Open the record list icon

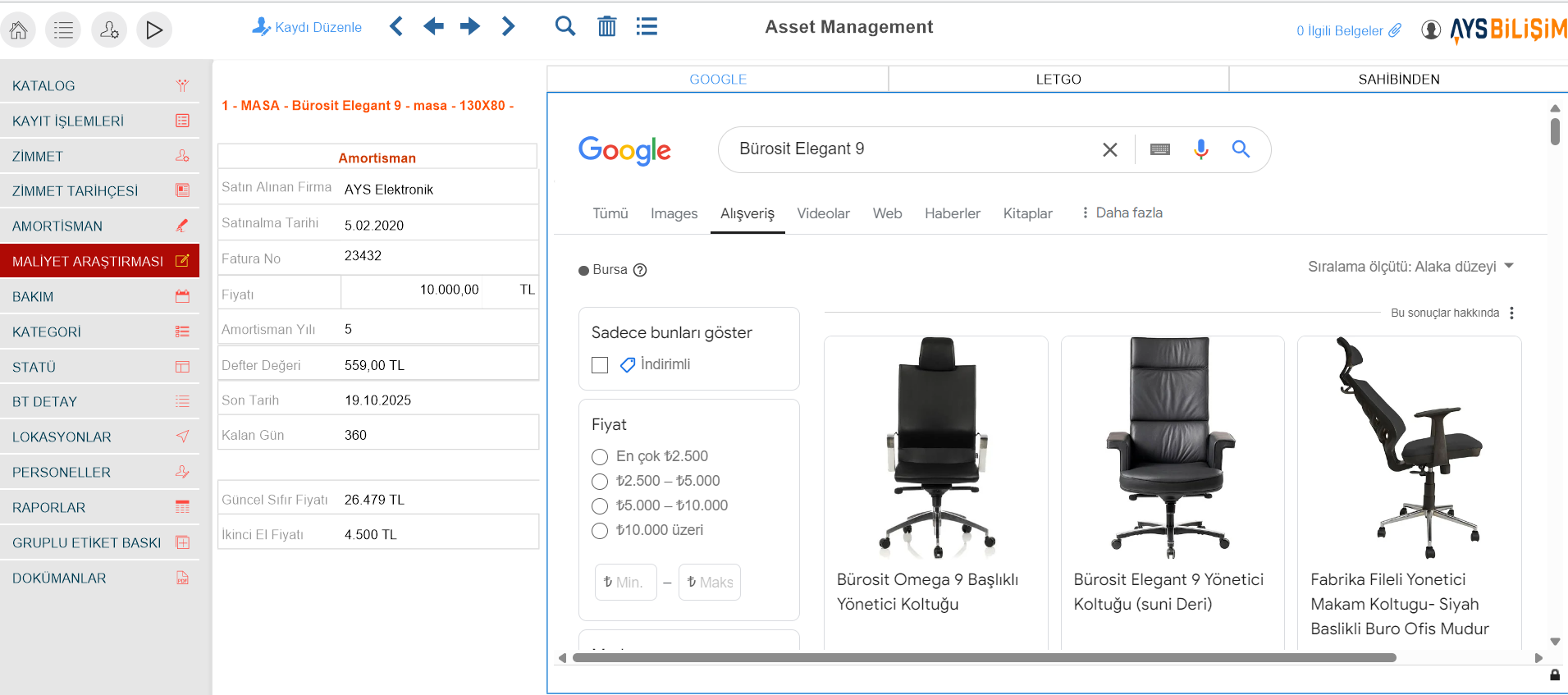[x=647, y=26]
